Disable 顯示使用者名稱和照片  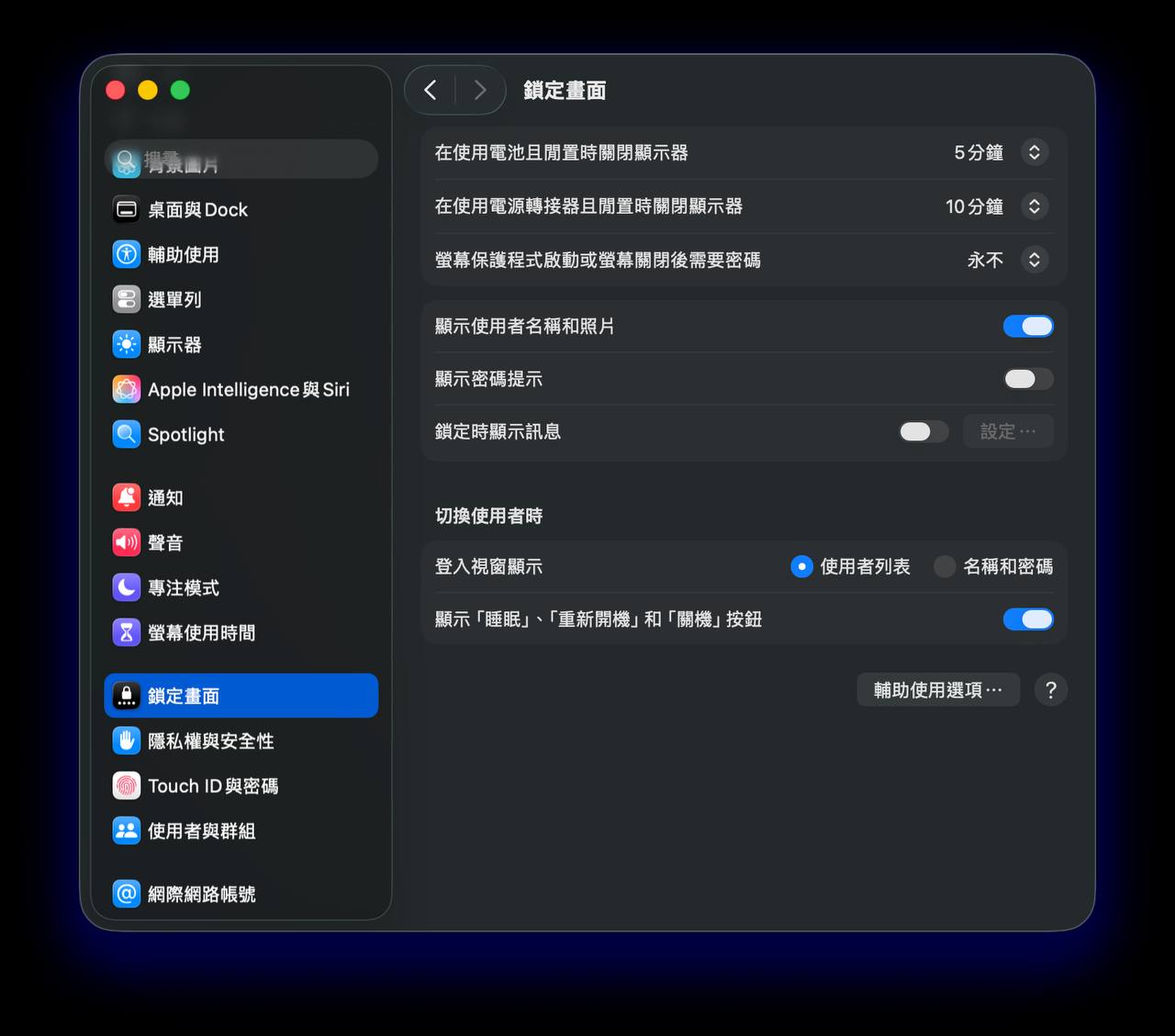[1028, 326]
